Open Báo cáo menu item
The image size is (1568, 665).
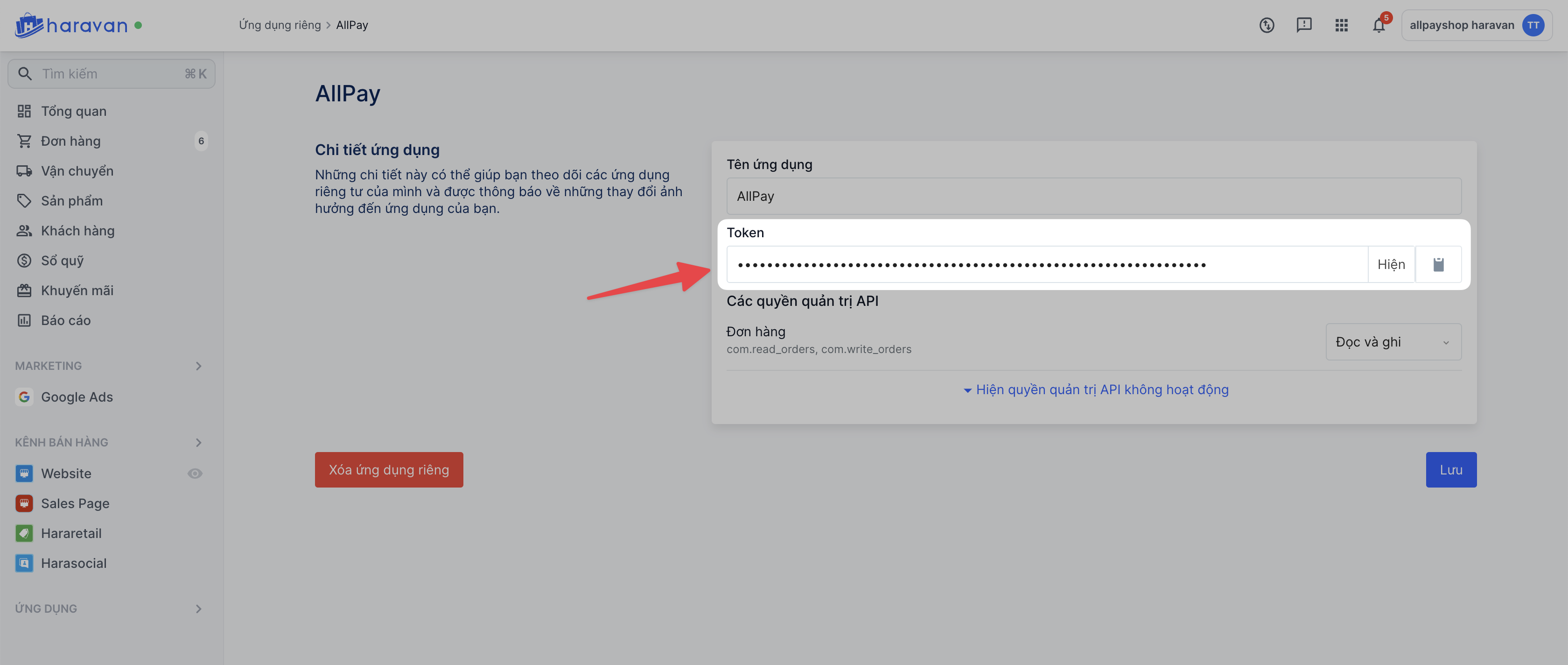click(66, 320)
